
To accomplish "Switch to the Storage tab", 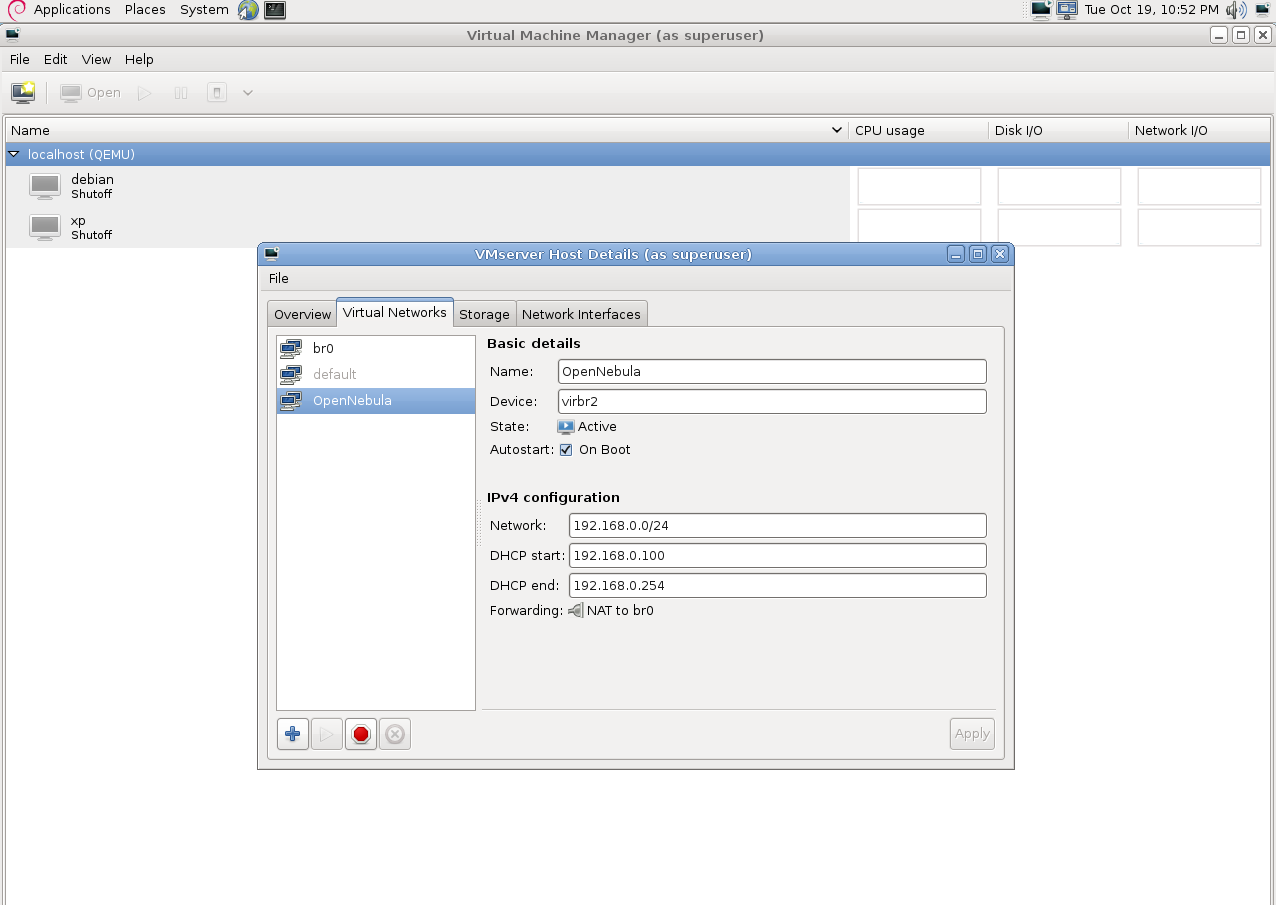I will pos(485,314).
